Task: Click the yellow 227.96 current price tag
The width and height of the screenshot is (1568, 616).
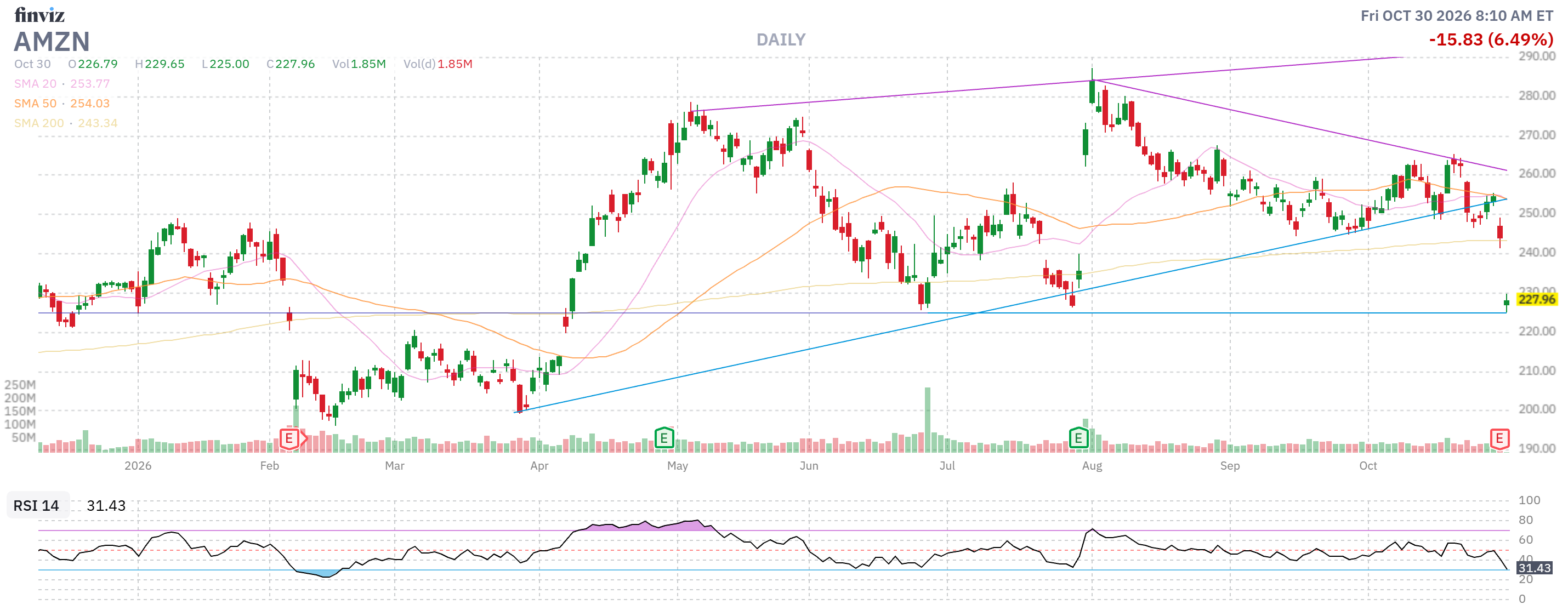Action: coord(1536,299)
